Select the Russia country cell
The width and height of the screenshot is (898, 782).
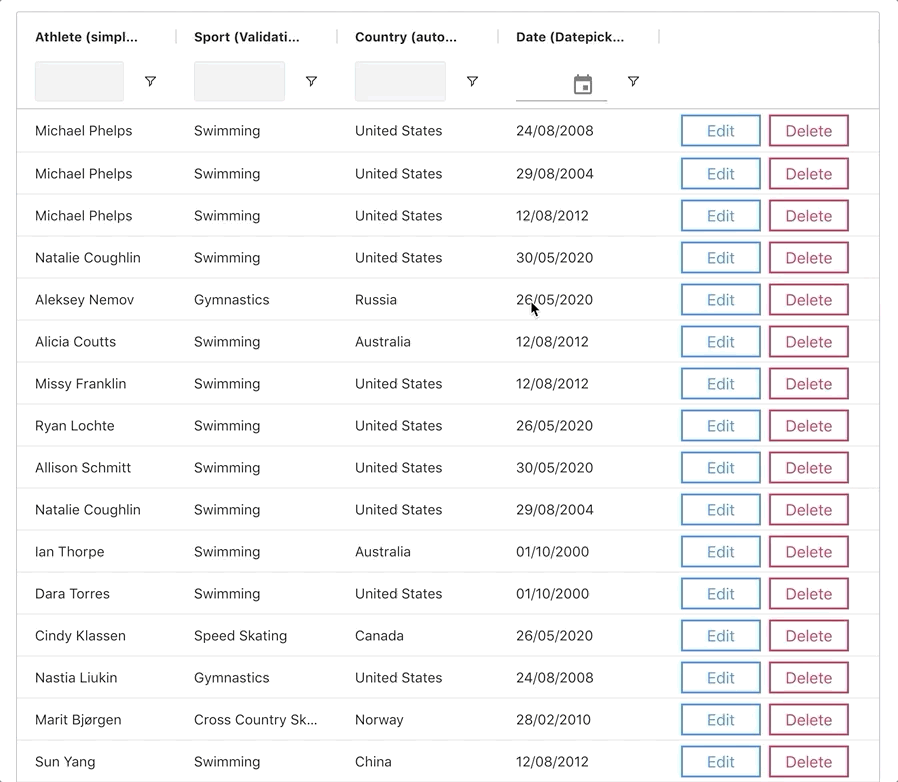point(376,300)
